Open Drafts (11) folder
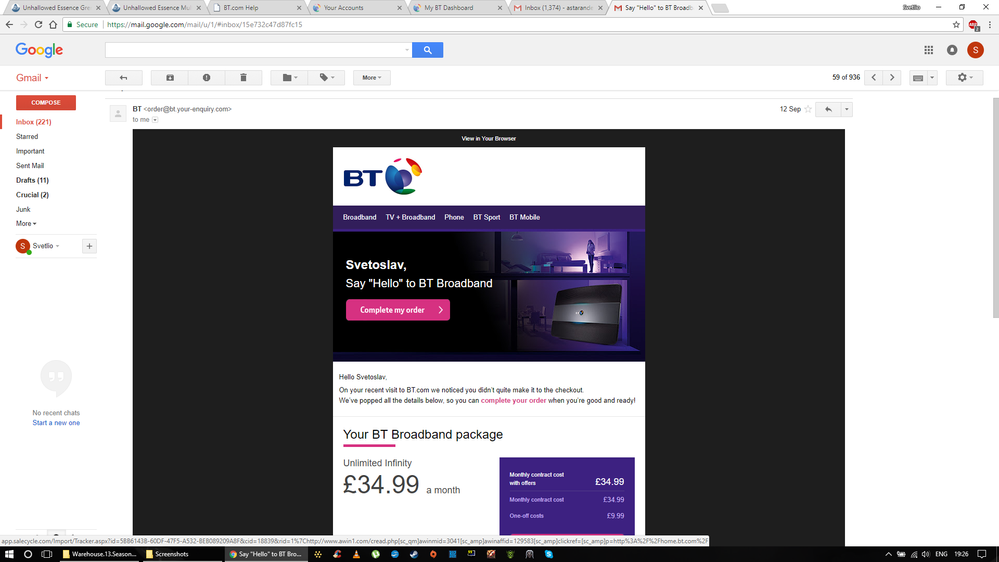 [32, 180]
